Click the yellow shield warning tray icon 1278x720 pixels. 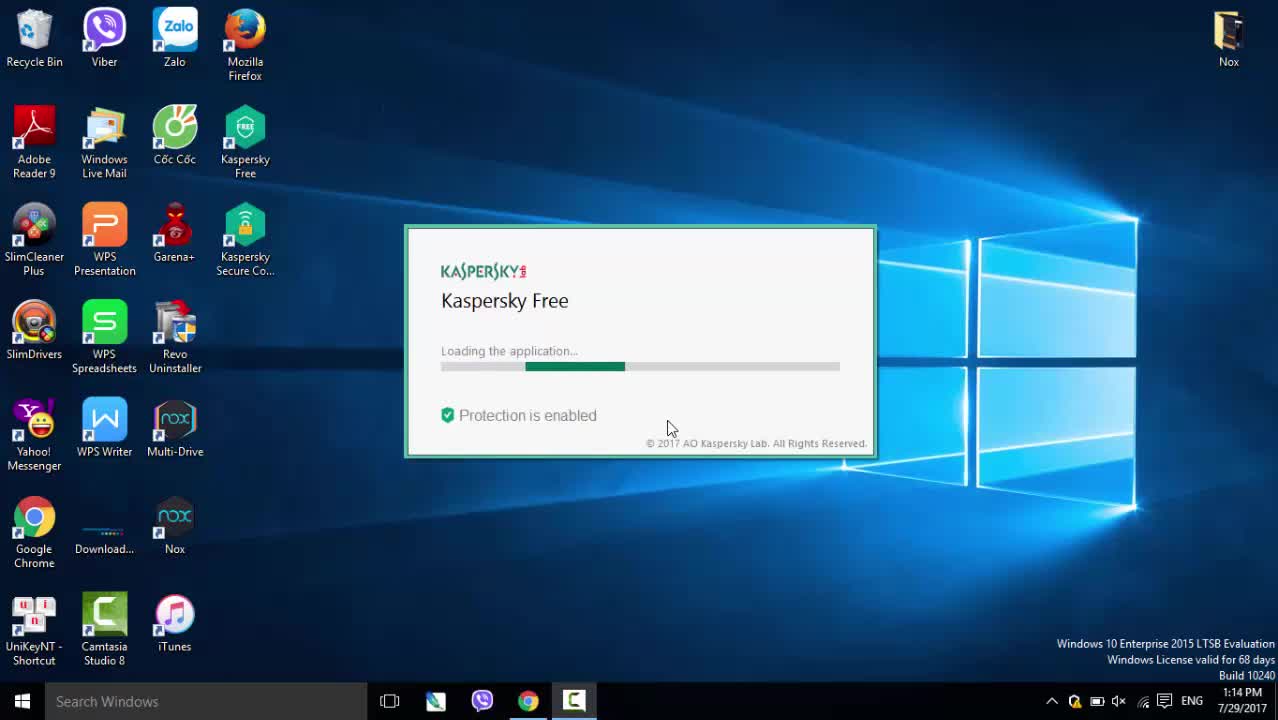point(1075,701)
